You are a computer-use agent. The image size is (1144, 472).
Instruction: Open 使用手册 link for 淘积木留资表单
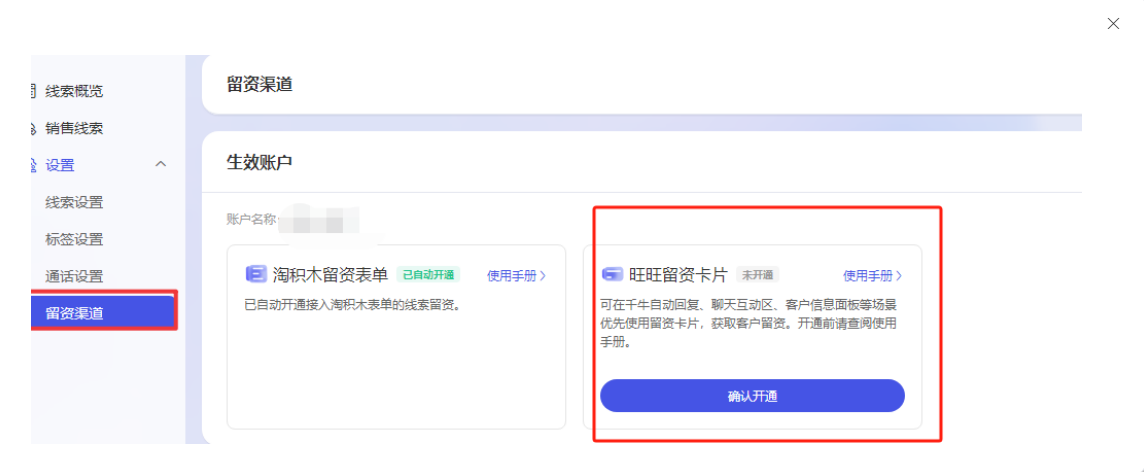(517, 275)
